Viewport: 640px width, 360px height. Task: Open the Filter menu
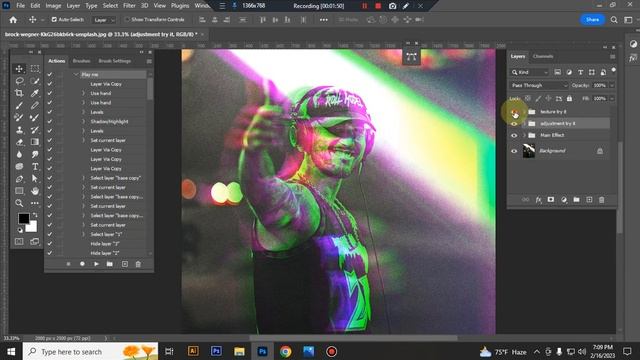[x=129, y=6]
